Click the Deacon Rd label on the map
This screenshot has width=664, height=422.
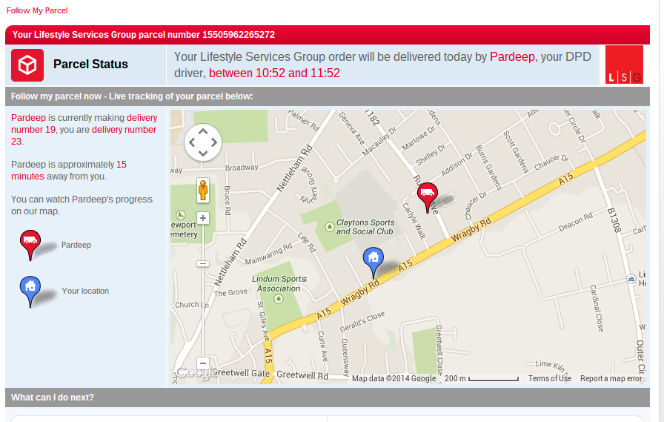pos(575,221)
